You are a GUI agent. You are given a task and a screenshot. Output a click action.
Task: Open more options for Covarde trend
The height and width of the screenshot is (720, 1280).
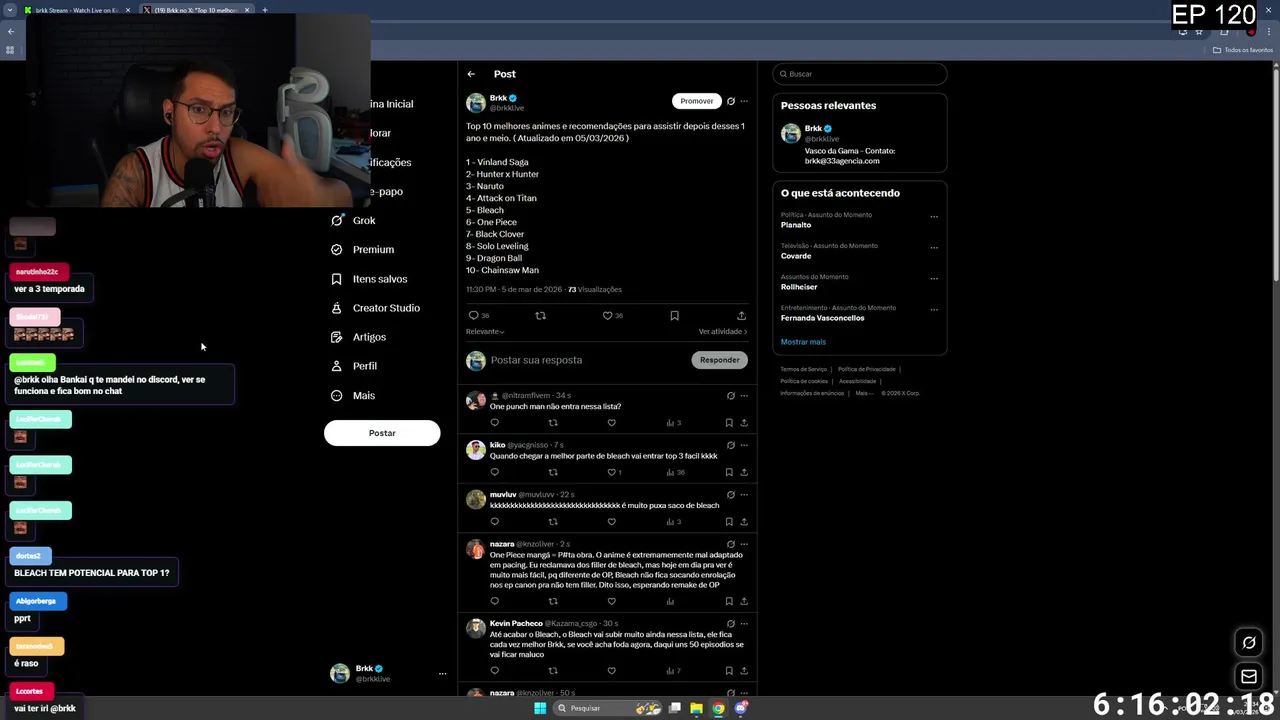pos(934,247)
